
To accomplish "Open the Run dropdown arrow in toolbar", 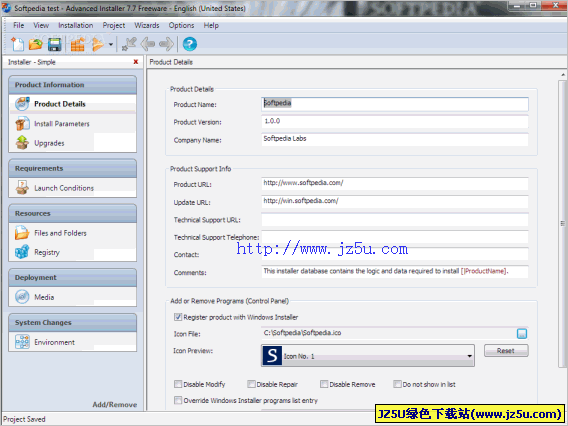I will coord(110,45).
